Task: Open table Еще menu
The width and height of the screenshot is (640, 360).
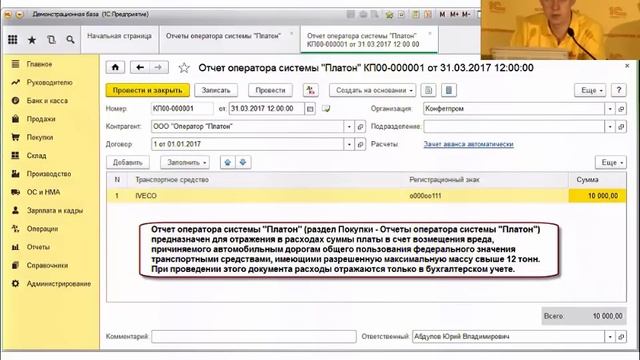Action: point(611,162)
